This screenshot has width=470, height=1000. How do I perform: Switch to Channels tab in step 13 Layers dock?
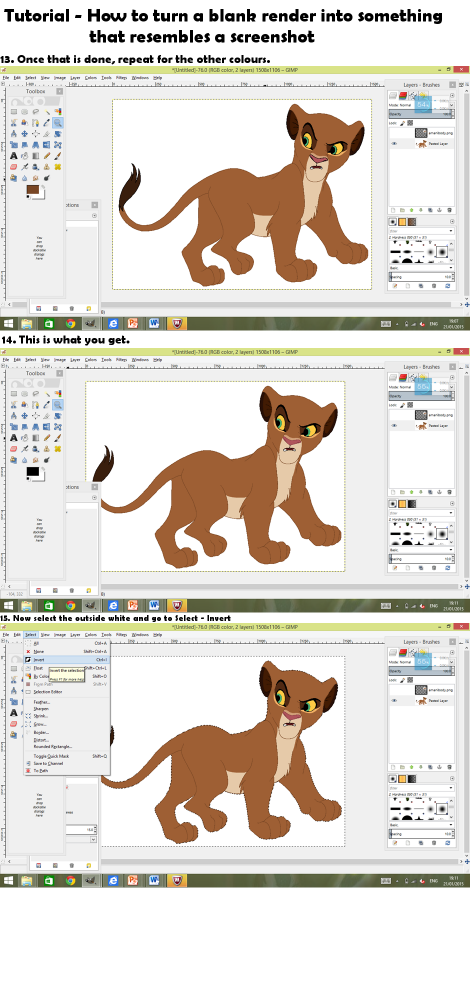403,95
